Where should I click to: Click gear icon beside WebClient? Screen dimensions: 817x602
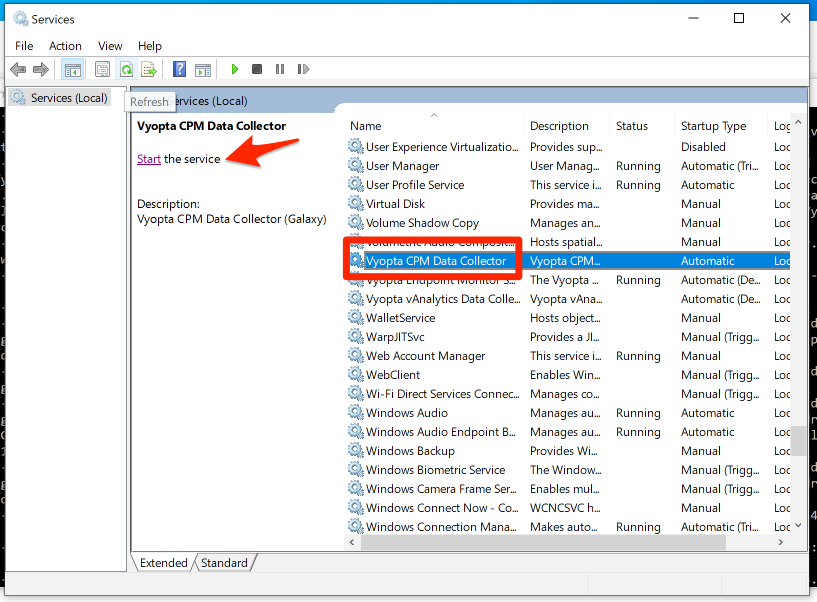click(x=356, y=374)
